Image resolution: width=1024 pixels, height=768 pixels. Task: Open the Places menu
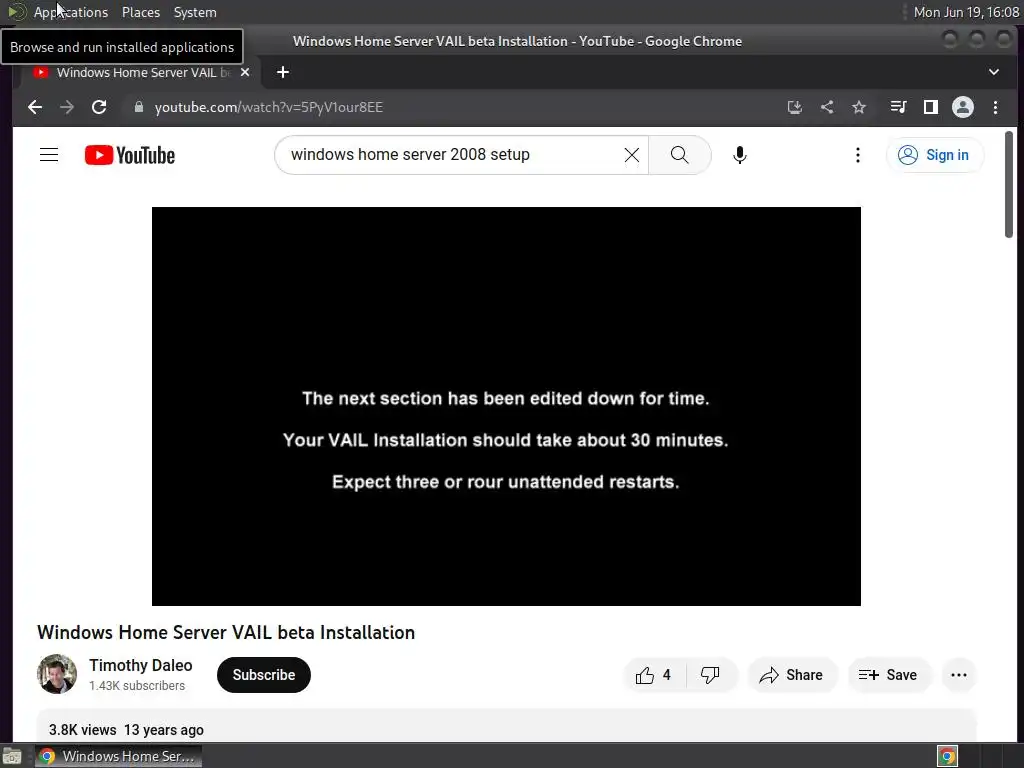coord(141,12)
